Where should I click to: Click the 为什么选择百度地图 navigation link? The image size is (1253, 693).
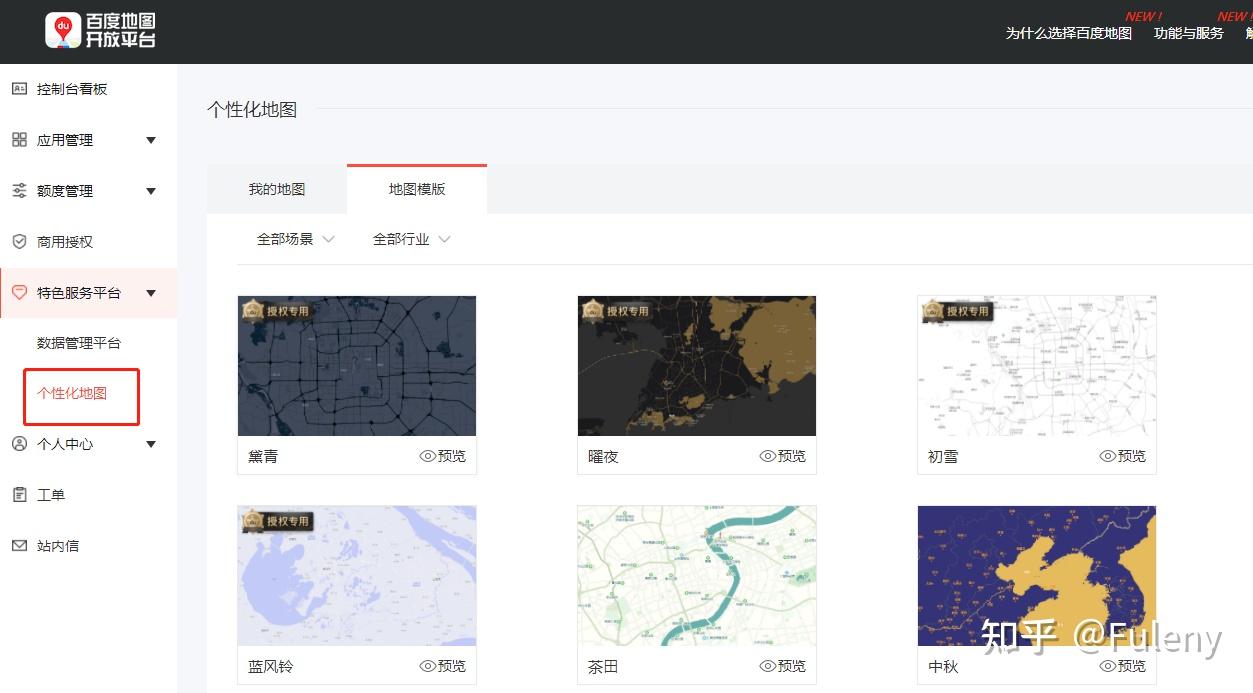coord(1069,33)
